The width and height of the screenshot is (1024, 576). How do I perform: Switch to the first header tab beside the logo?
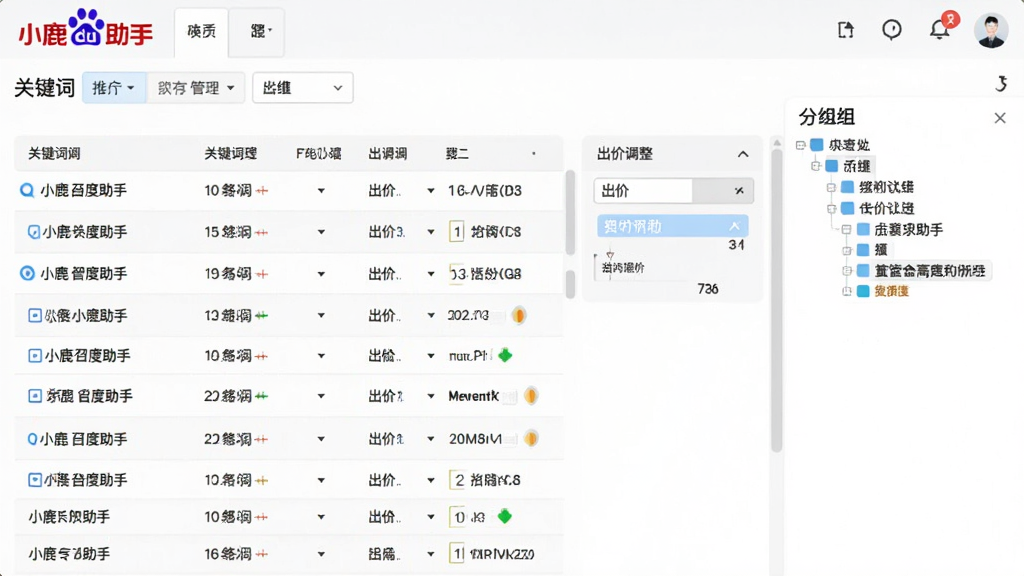pyautogui.click(x=201, y=32)
